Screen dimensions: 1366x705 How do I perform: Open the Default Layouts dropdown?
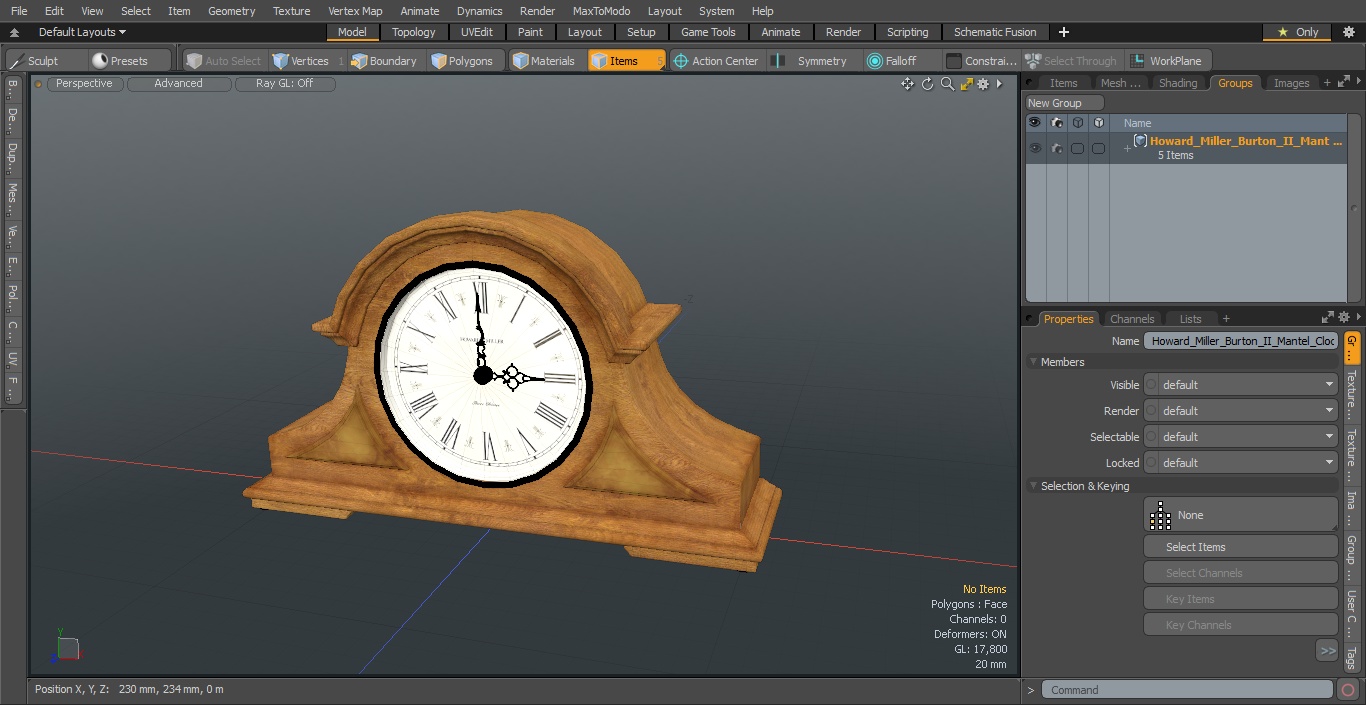[x=82, y=32]
